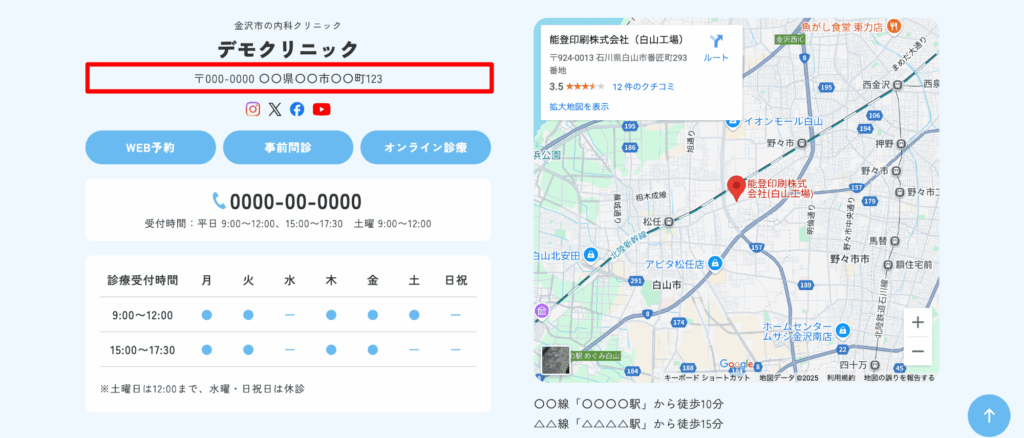The width and height of the screenshot is (1024, 438).
Task: Zoom out the map with minus button
Action: pyautogui.click(x=918, y=351)
